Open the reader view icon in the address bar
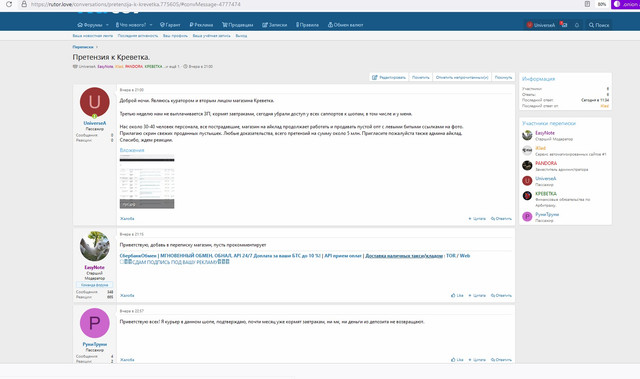 [x=587, y=4]
